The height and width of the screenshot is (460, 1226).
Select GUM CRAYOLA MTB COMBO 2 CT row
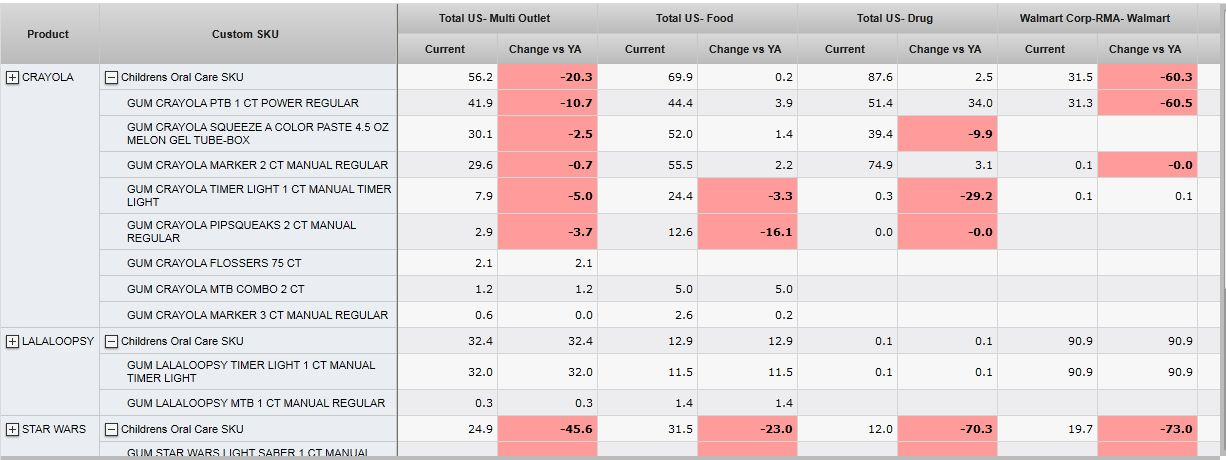coord(216,289)
